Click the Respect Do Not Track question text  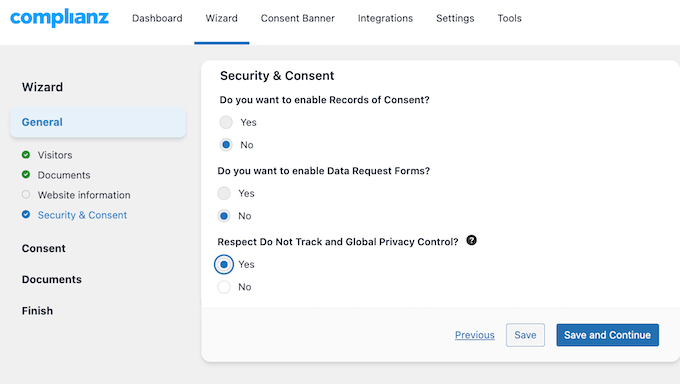338,242
